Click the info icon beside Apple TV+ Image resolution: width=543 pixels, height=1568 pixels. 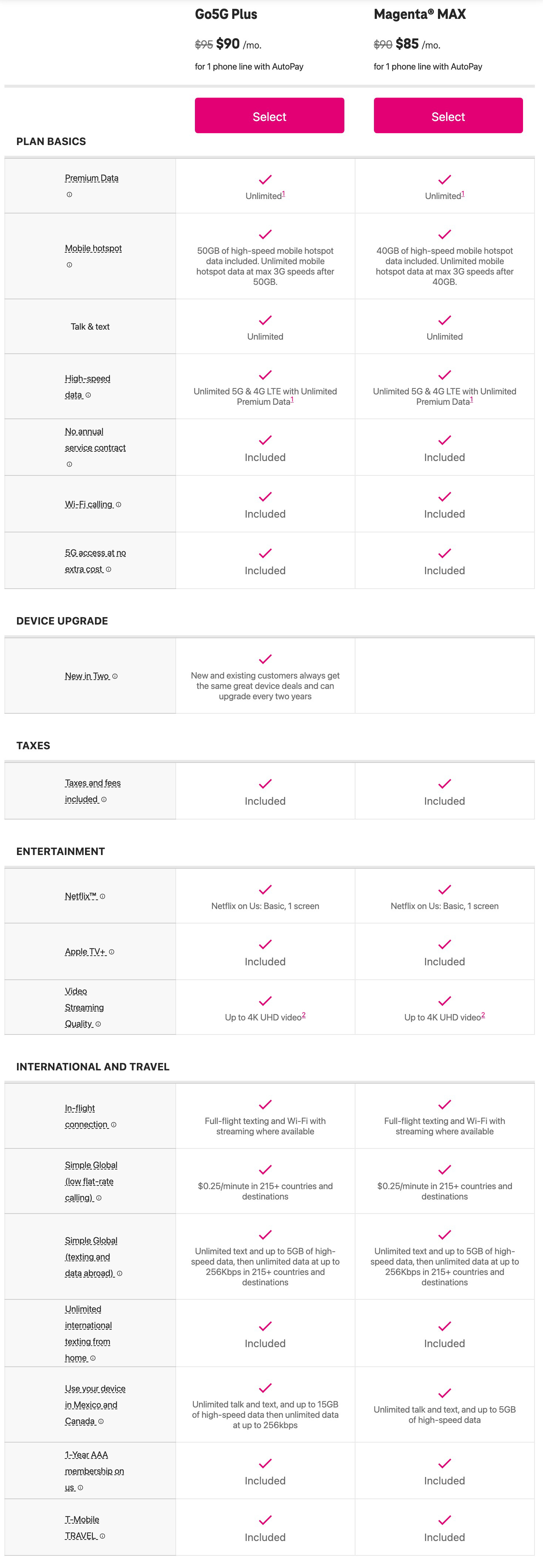tap(111, 952)
